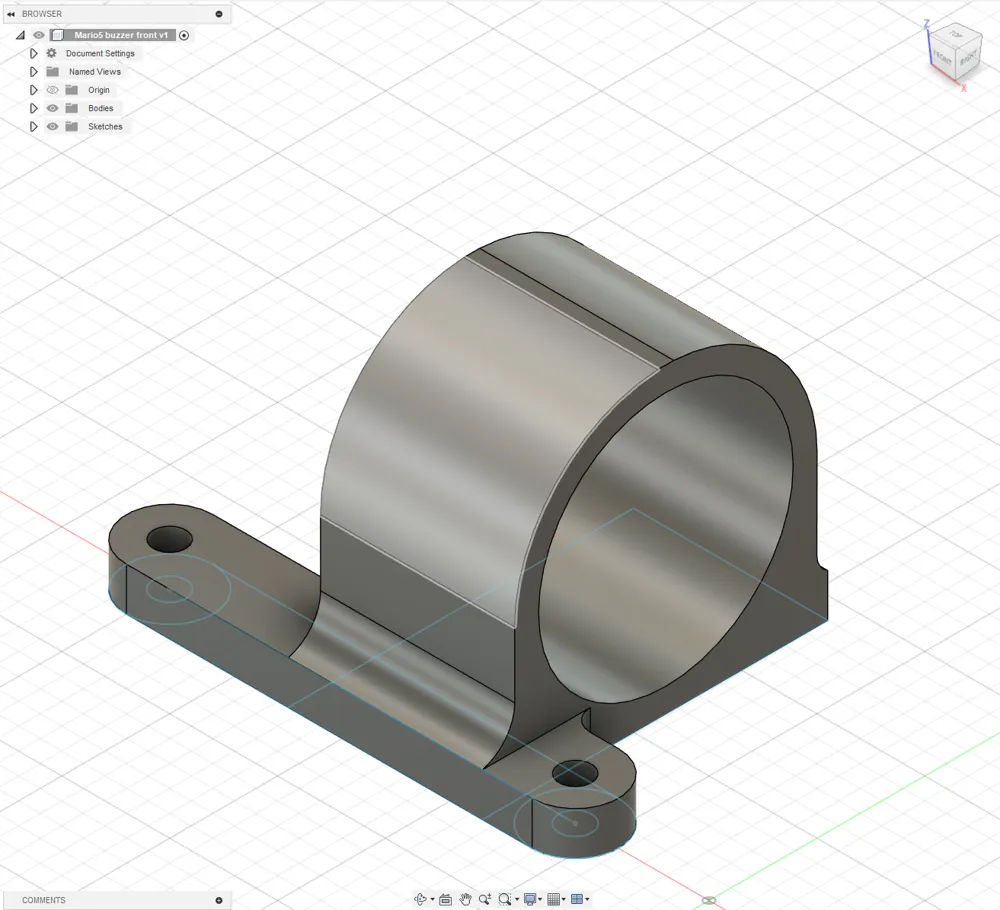Open the Orbit type dropdown arrow
Screen dimensions: 1000x910
(x=432, y=900)
